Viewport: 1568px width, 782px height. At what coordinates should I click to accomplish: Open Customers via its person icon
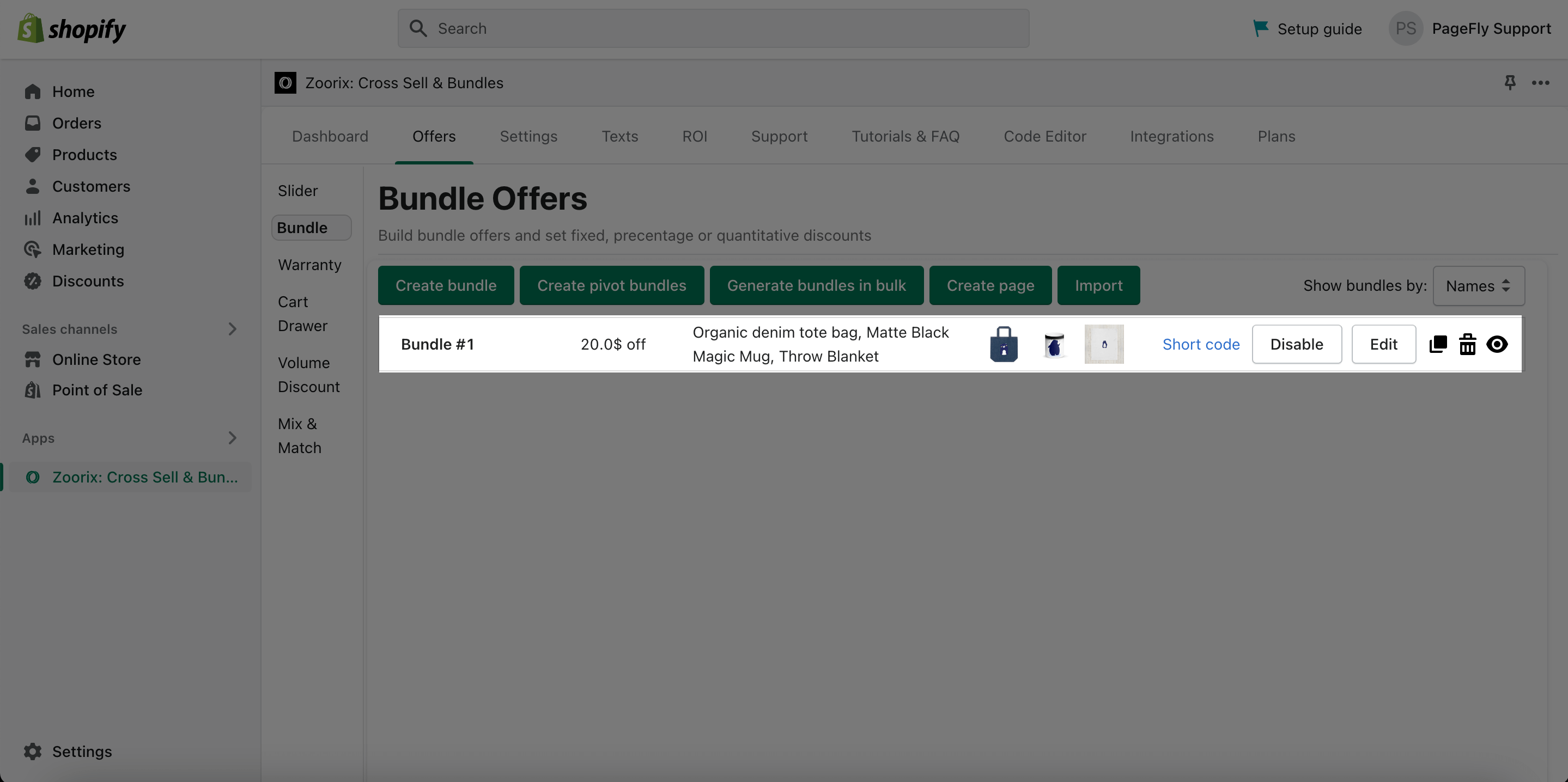[x=33, y=186]
